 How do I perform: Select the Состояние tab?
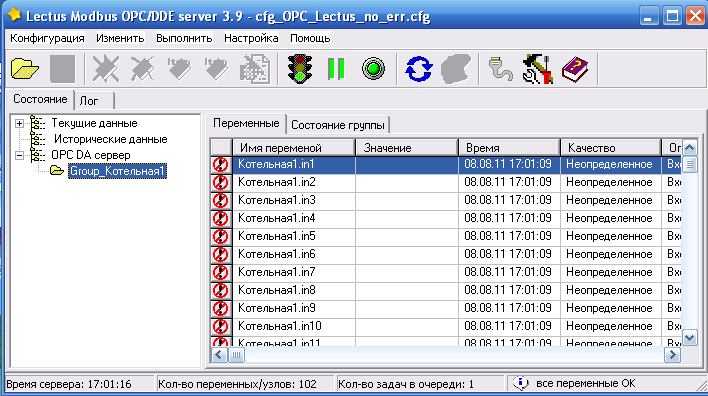click(40, 99)
